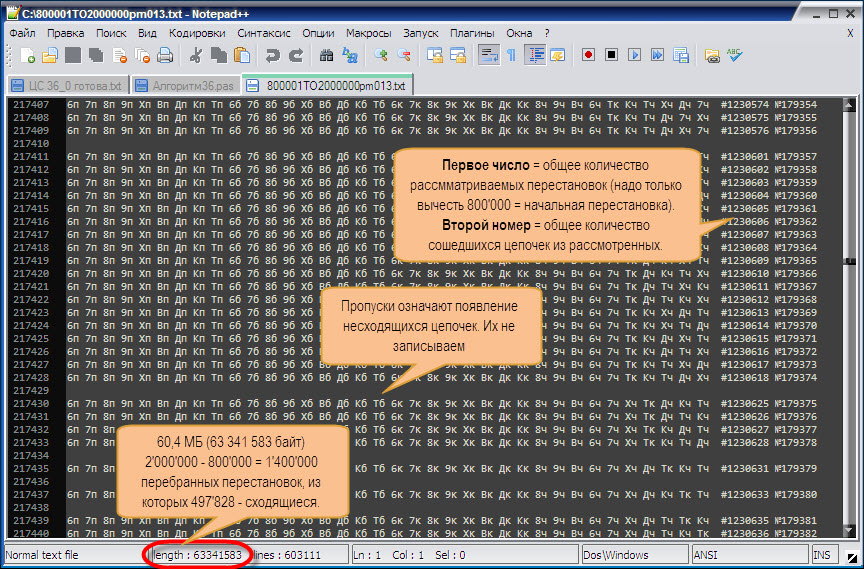Toggle the indent guide toolbar button
864x569 pixels.
[x=535, y=55]
